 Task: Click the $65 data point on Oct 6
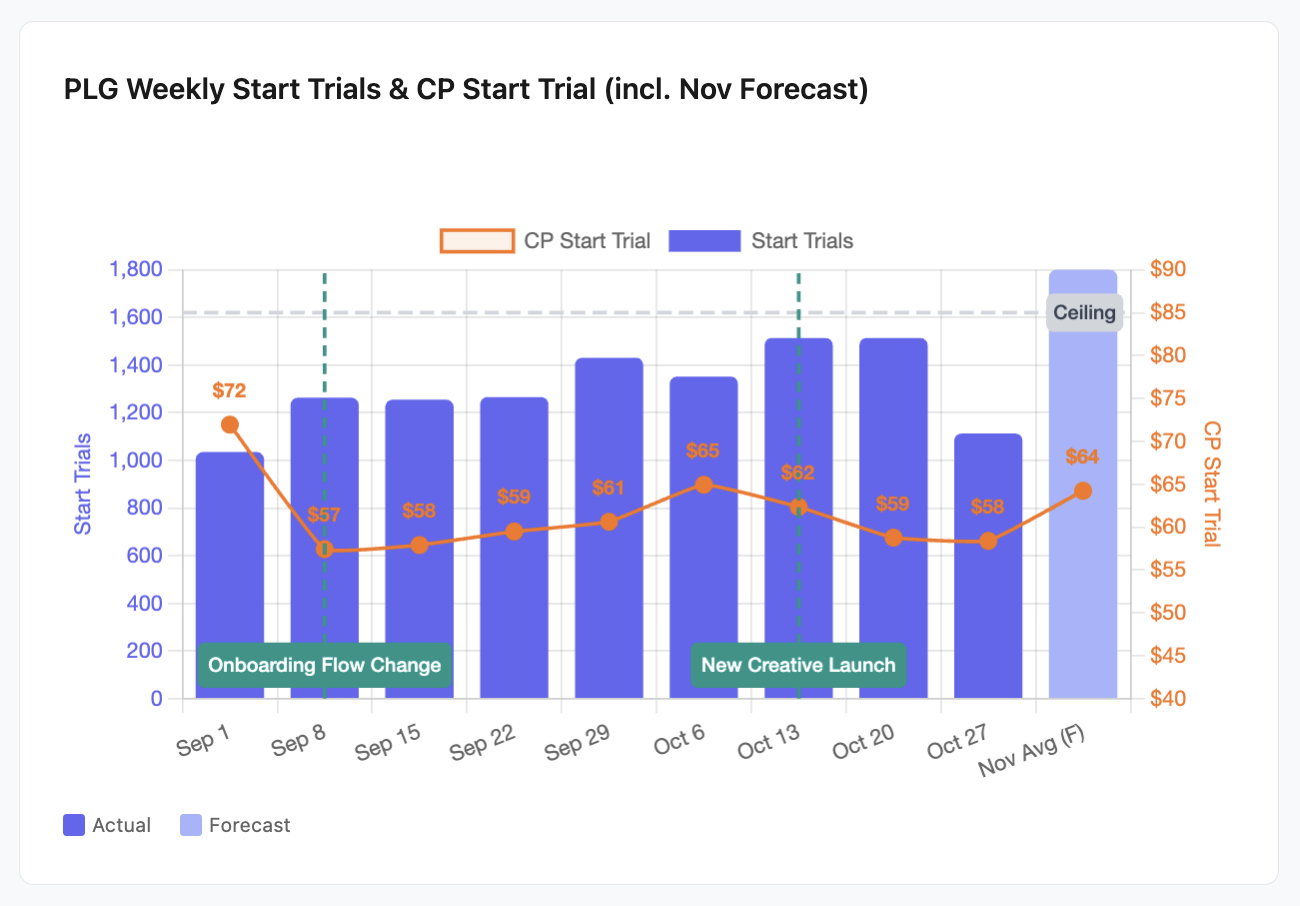[704, 485]
